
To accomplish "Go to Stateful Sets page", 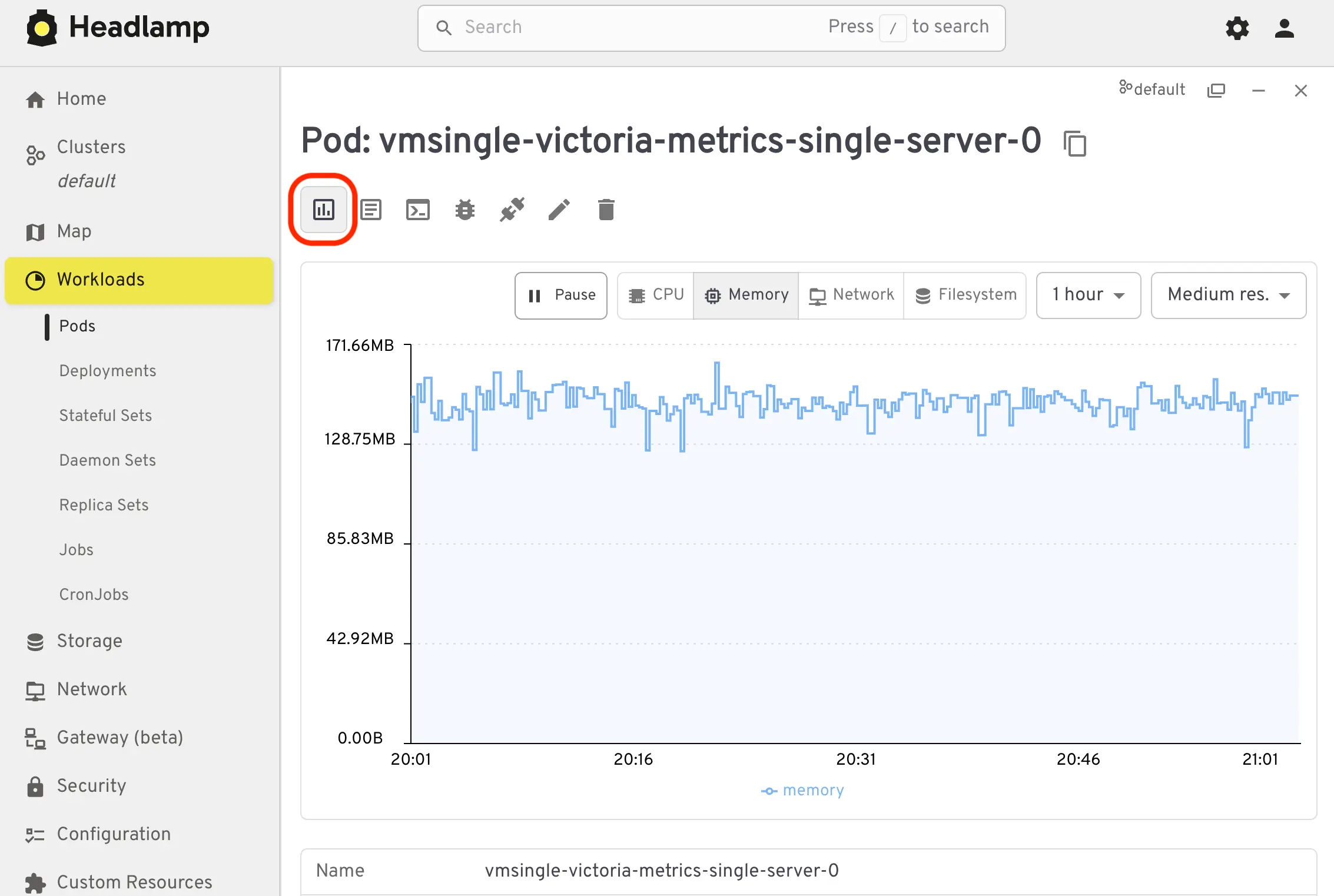I will click(105, 416).
